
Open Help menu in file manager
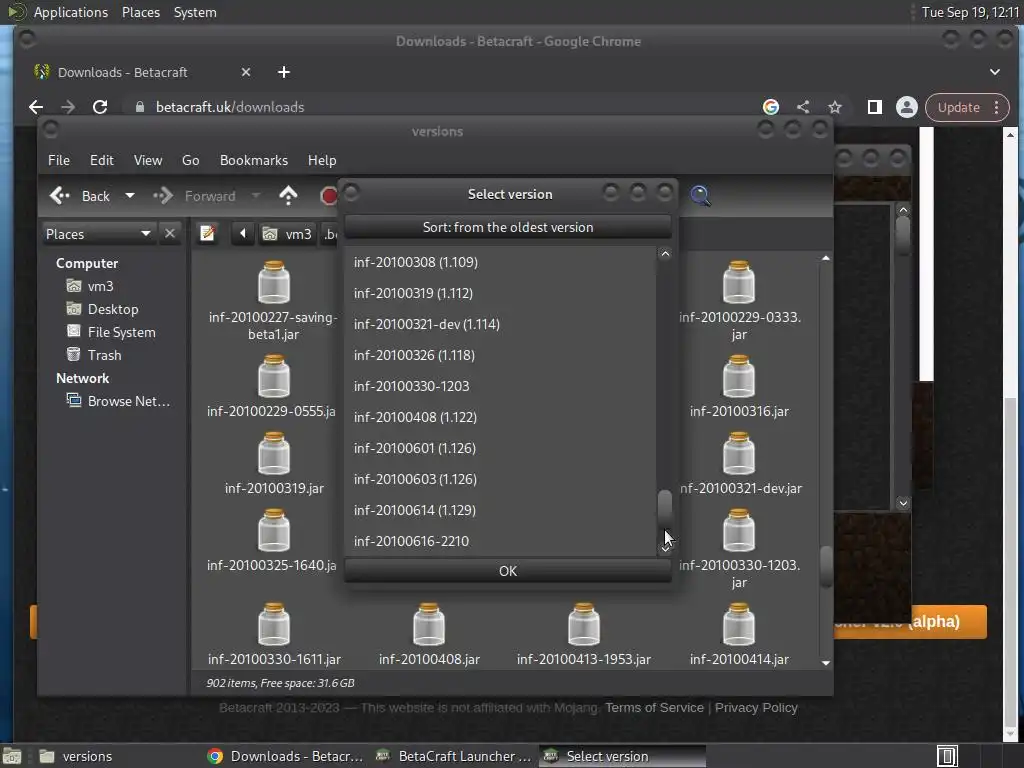coord(321,160)
